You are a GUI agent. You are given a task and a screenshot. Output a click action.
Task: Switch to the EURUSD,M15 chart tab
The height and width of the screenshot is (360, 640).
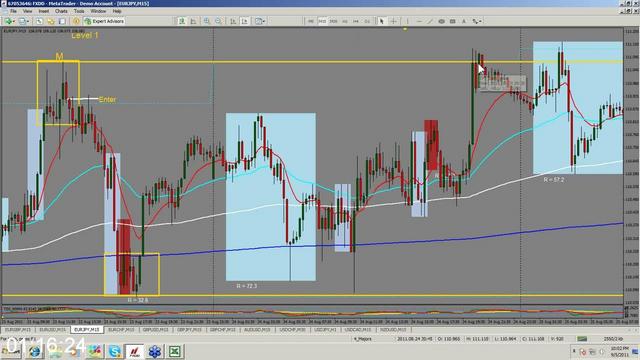coord(52,329)
